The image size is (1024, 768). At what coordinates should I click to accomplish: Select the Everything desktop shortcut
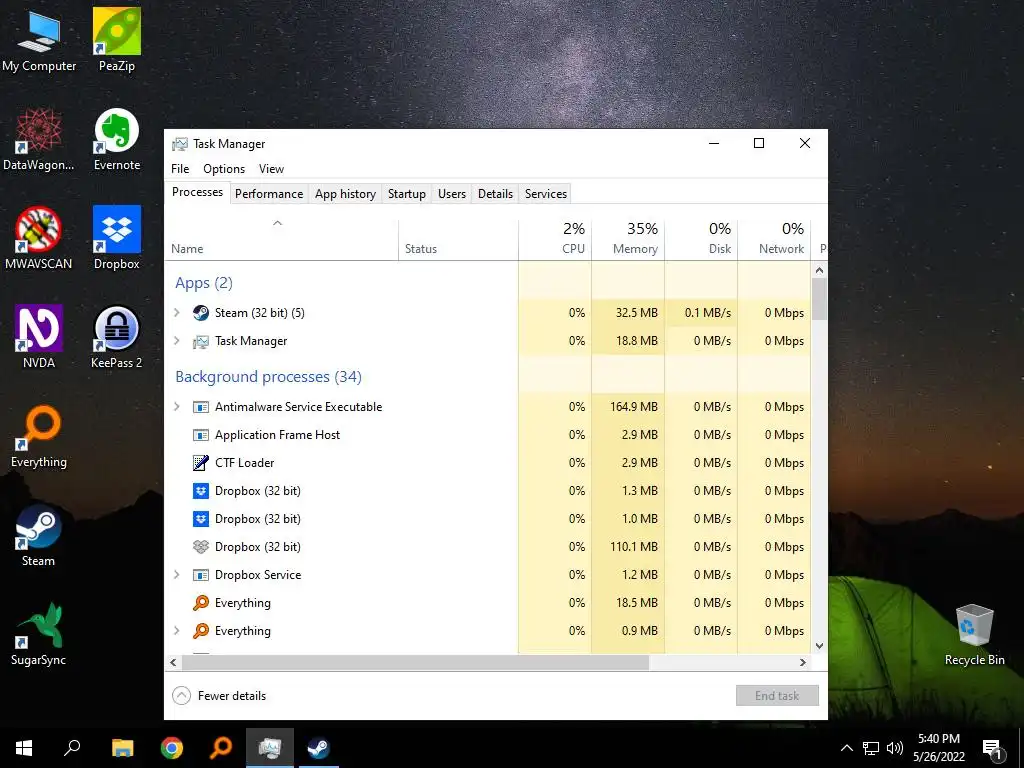click(x=39, y=436)
